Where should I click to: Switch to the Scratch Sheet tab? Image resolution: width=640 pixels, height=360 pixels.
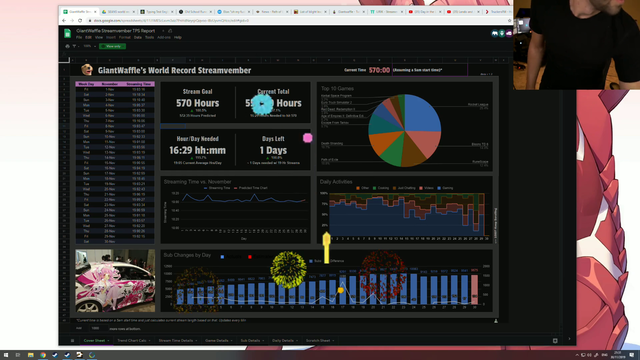tap(318, 340)
